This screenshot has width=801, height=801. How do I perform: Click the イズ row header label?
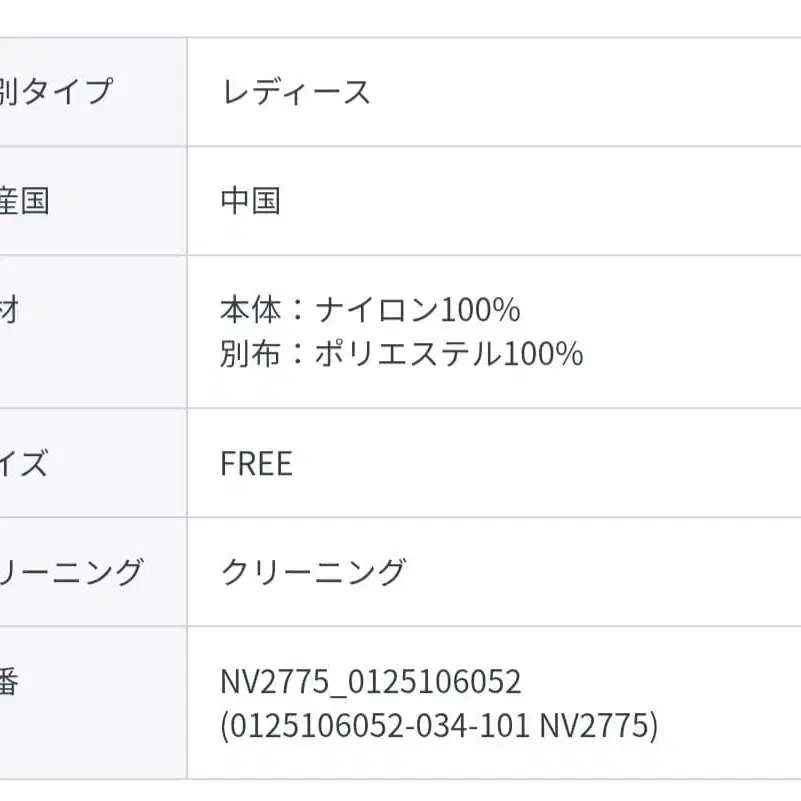coord(24,464)
